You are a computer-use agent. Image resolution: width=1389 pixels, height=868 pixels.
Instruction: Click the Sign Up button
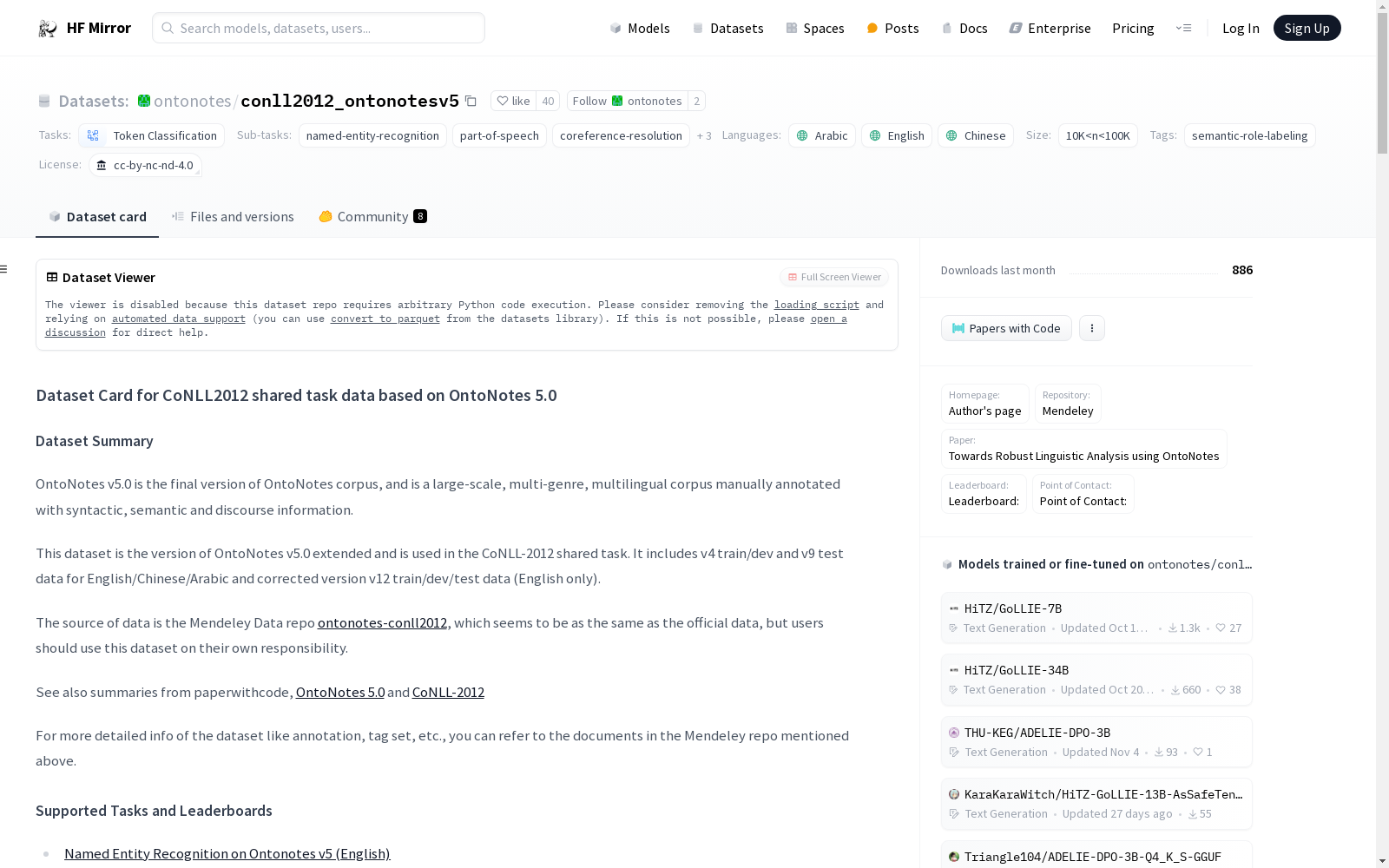coord(1307,28)
